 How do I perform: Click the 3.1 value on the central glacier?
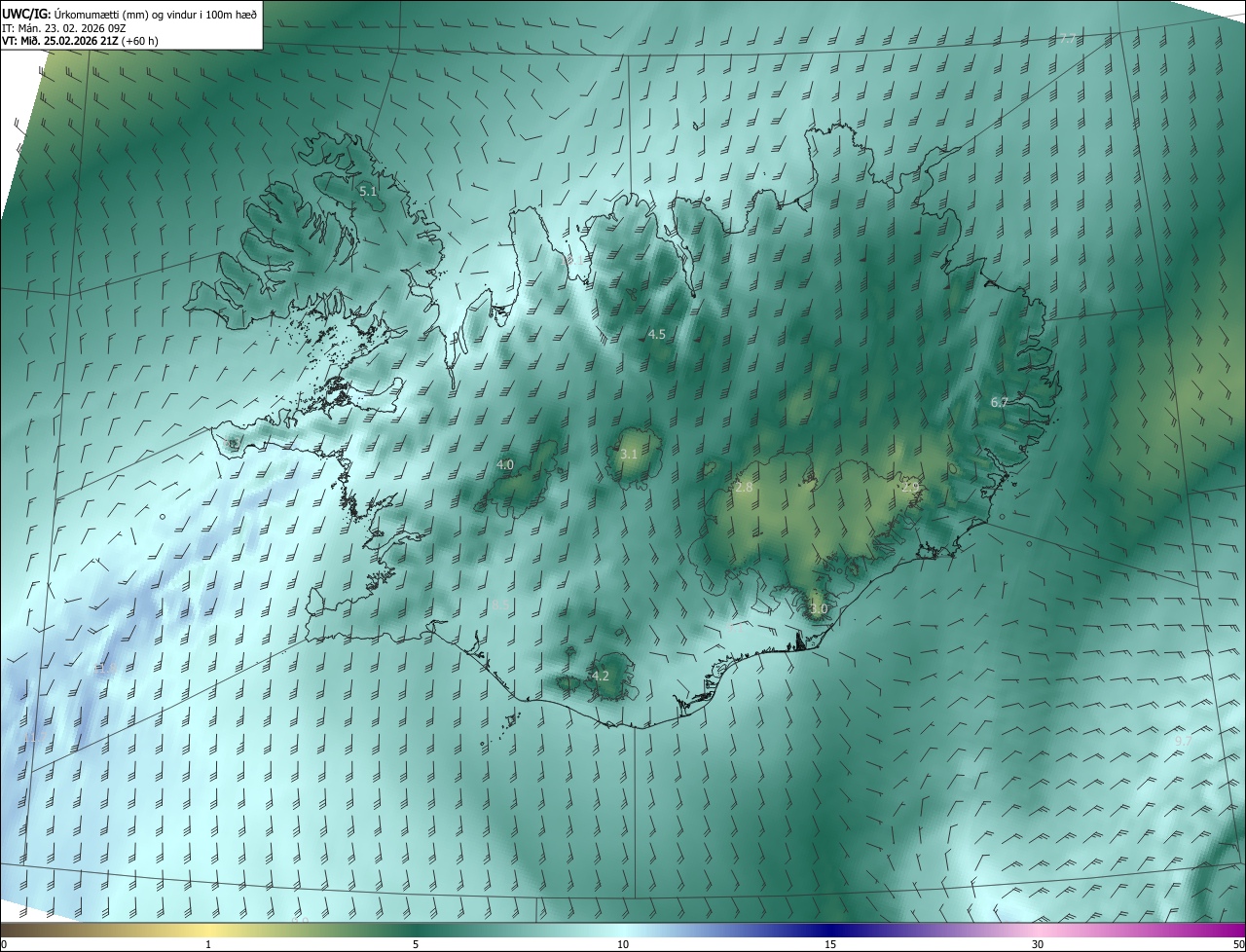tap(629, 455)
